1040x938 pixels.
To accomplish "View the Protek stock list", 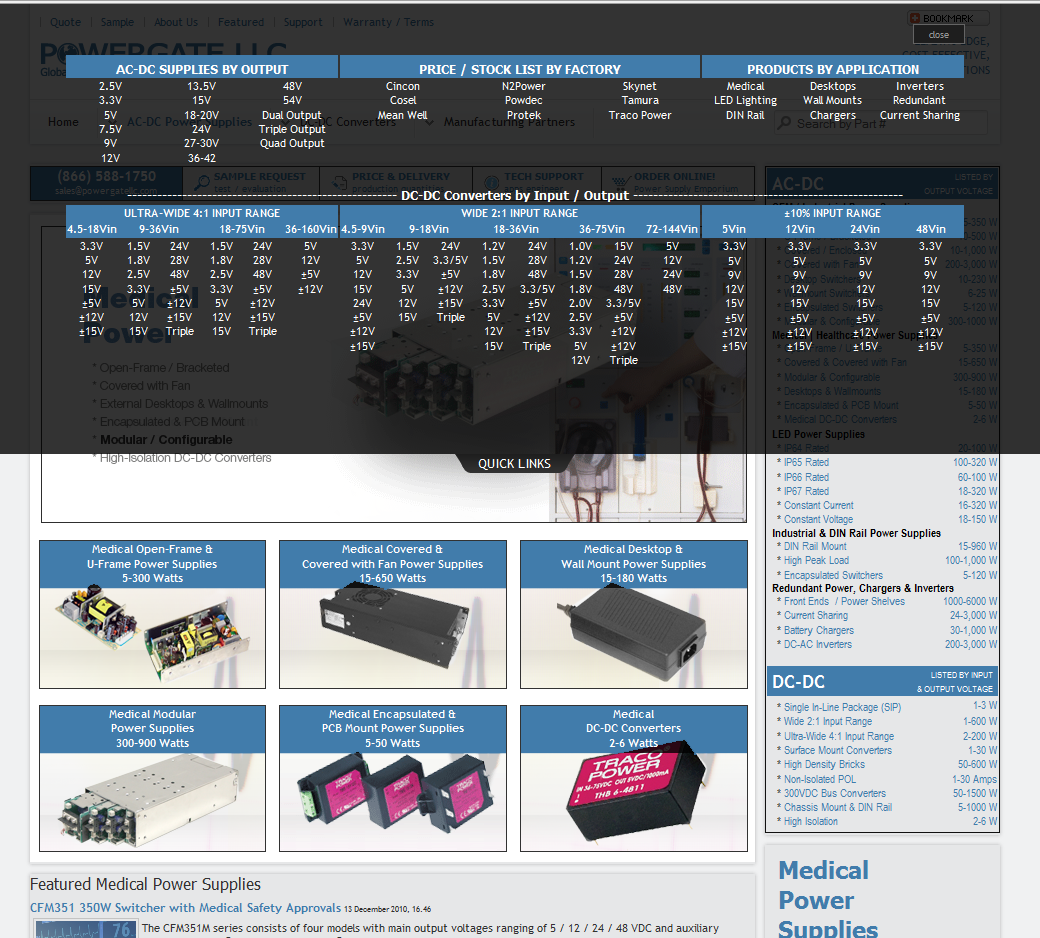I will (x=523, y=115).
